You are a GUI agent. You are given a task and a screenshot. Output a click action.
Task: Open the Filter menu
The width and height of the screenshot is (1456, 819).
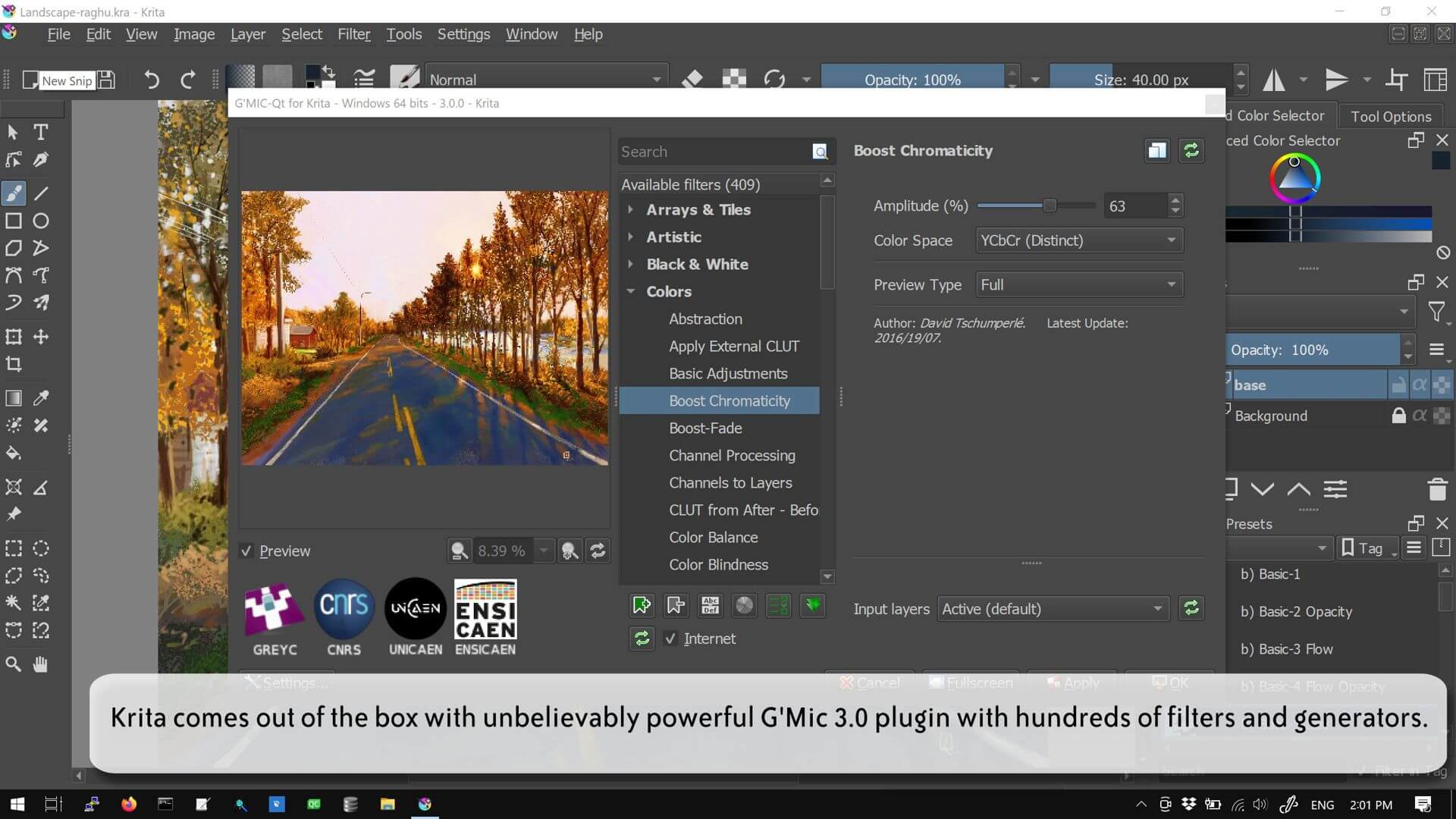353,33
